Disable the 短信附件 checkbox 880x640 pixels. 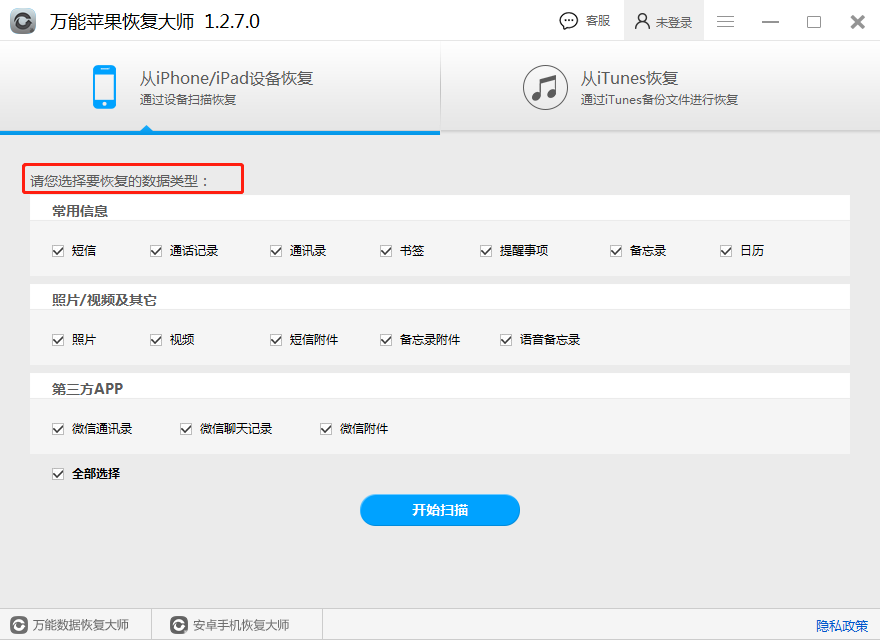click(x=276, y=340)
